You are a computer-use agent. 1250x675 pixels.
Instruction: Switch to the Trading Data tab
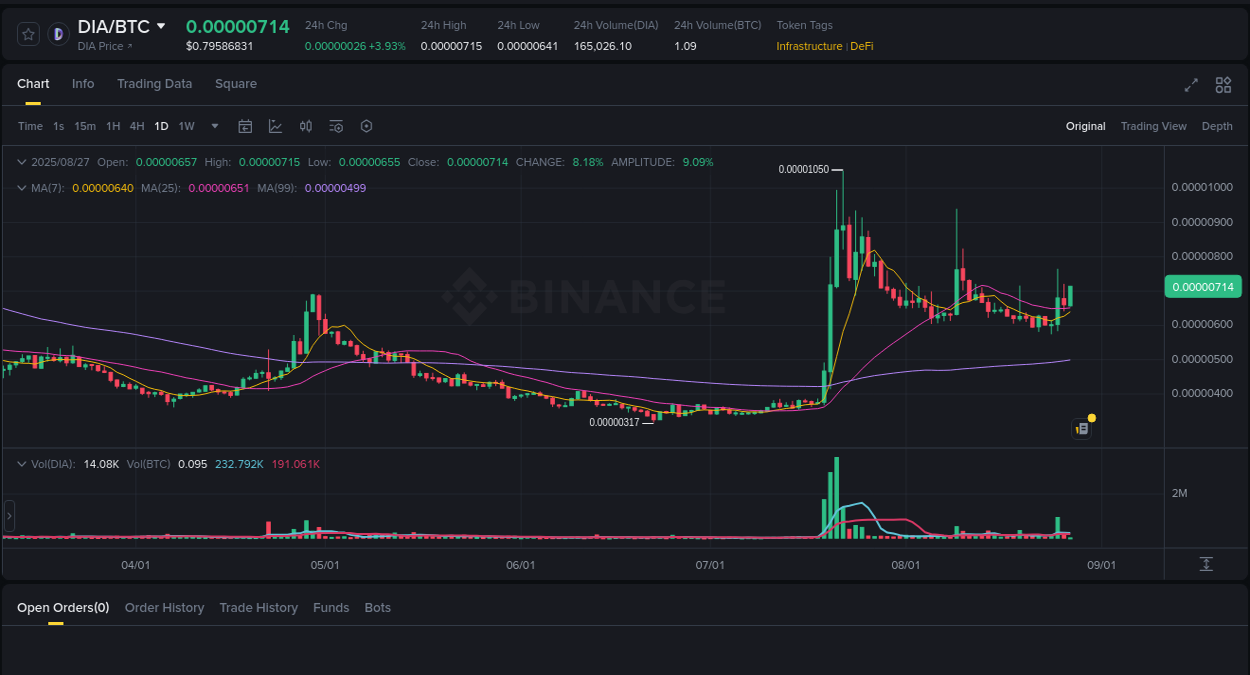click(x=154, y=84)
